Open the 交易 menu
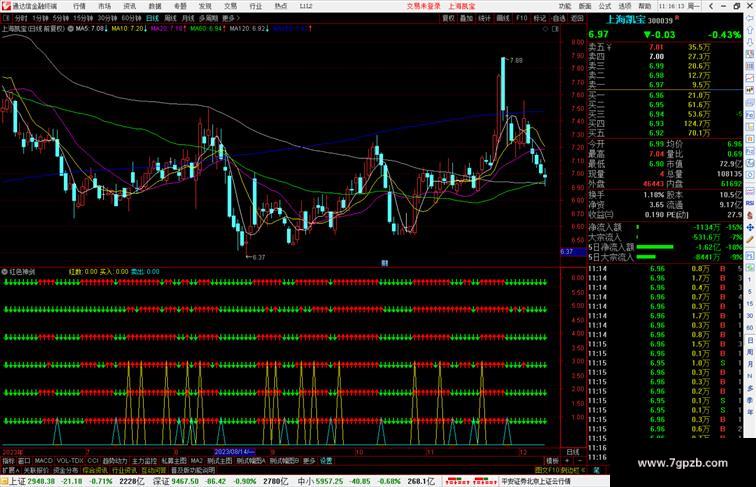 pyautogui.click(x=230, y=6)
